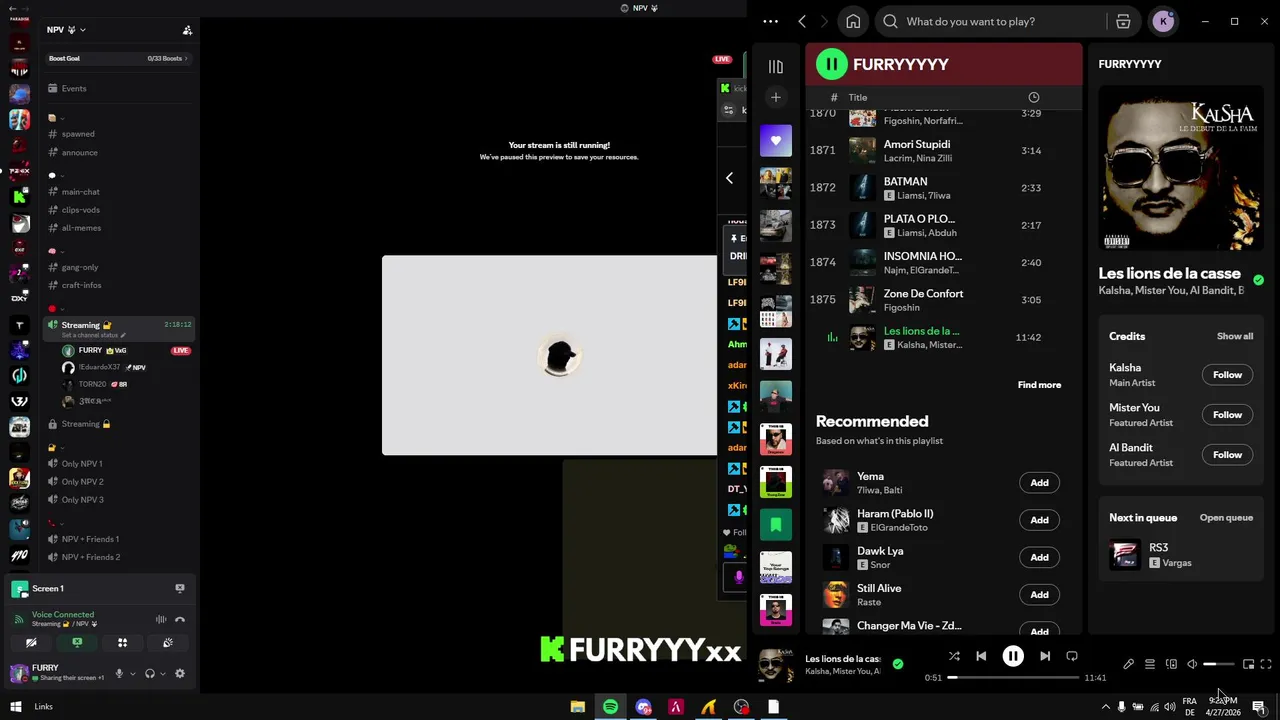The height and width of the screenshot is (720, 1280).
Task: Pause playback in bottom player bar
Action: (x=1013, y=656)
